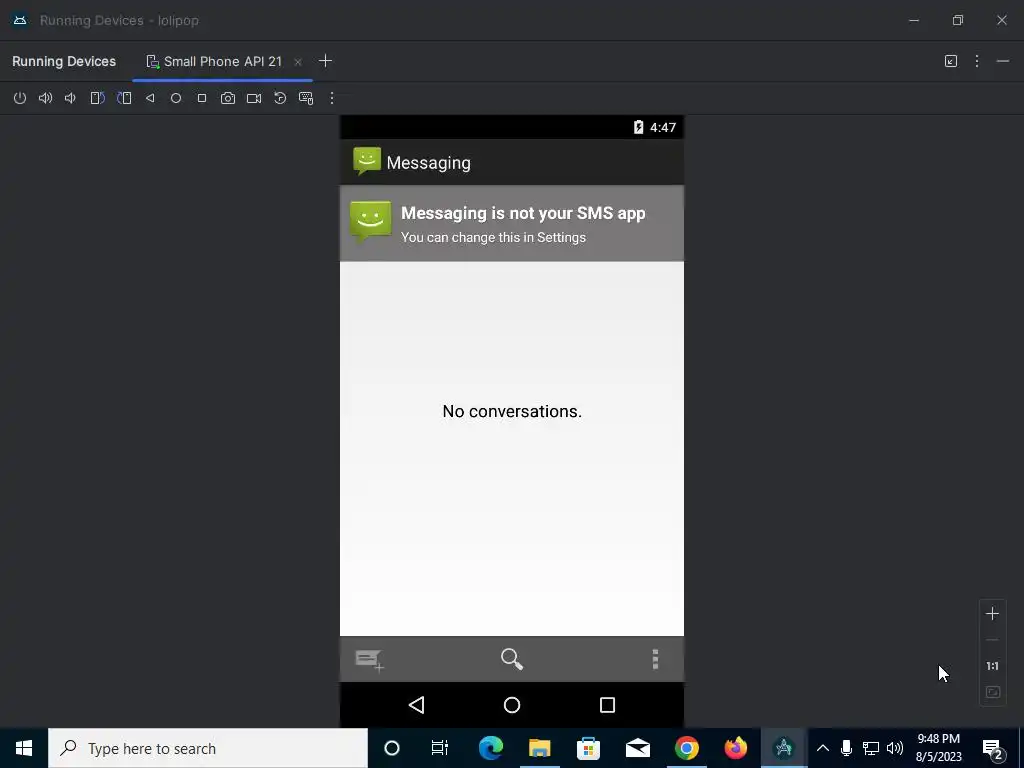
Task: Set emulator zoom to 1:1
Action: coord(992,666)
